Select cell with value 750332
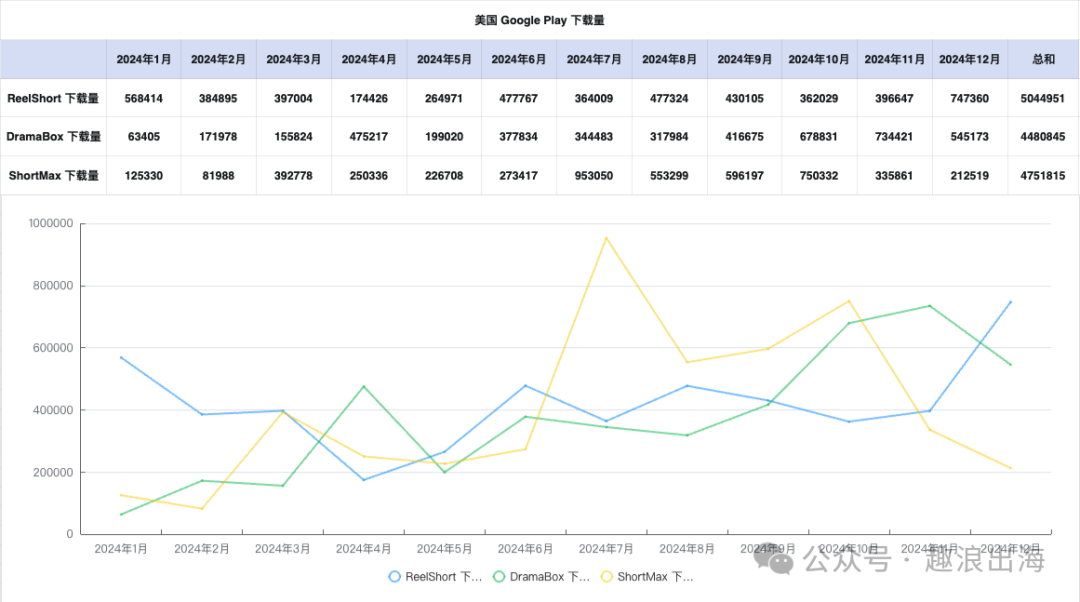 tap(819, 176)
